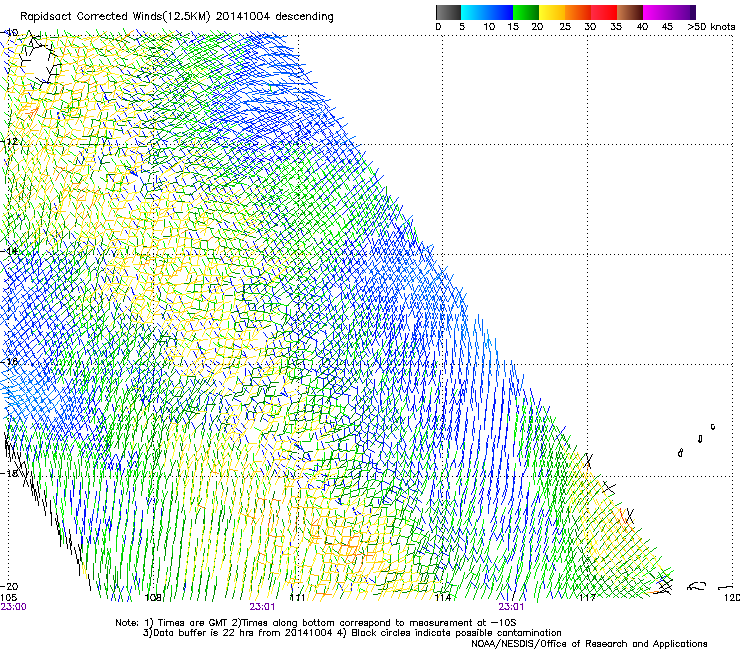Click the '111' longitude axis label
740x650 pixels.
pyautogui.click(x=297, y=598)
